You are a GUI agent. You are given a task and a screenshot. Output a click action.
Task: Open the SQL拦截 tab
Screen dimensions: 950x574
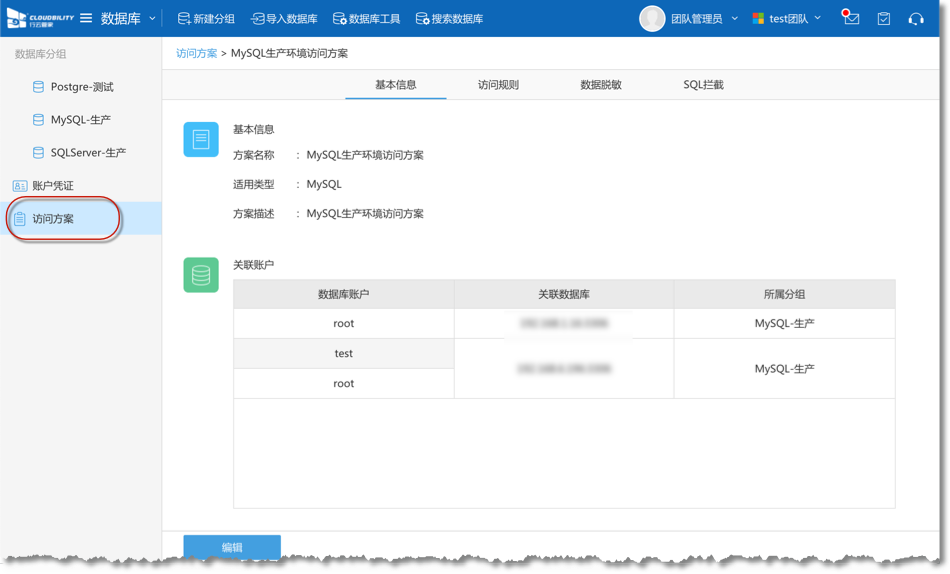click(x=703, y=85)
